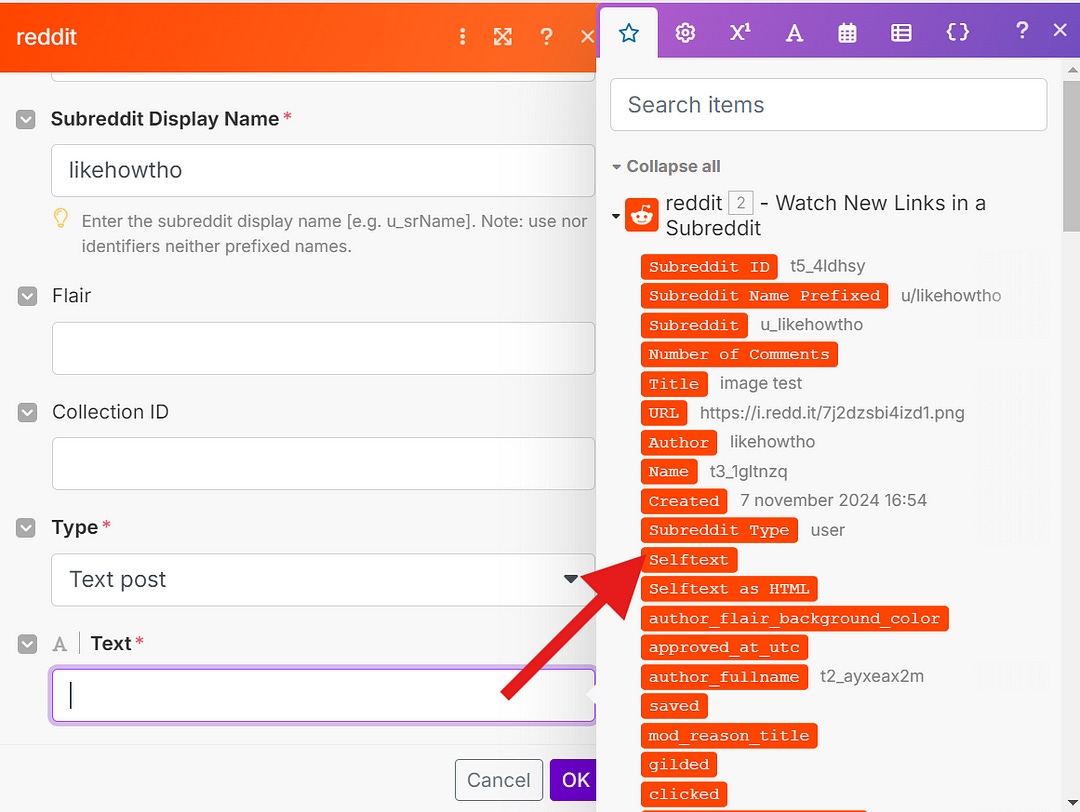Click the Subreddit Display Name input

tap(323, 170)
